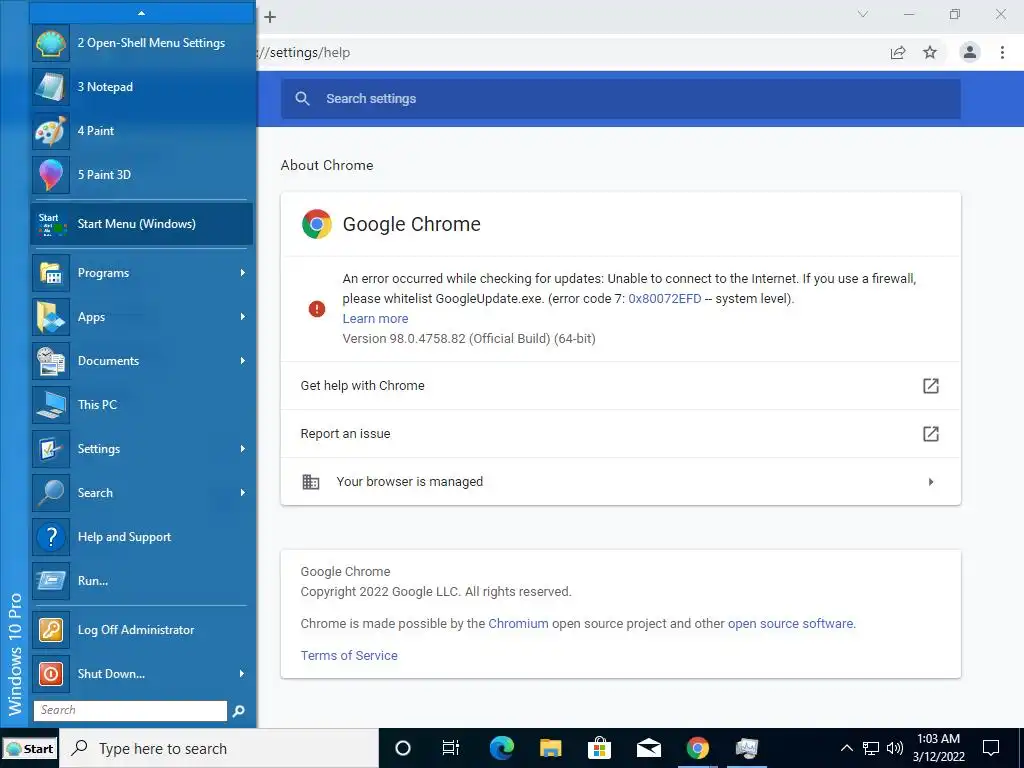Open Help and Support question mark icon

click(x=51, y=537)
